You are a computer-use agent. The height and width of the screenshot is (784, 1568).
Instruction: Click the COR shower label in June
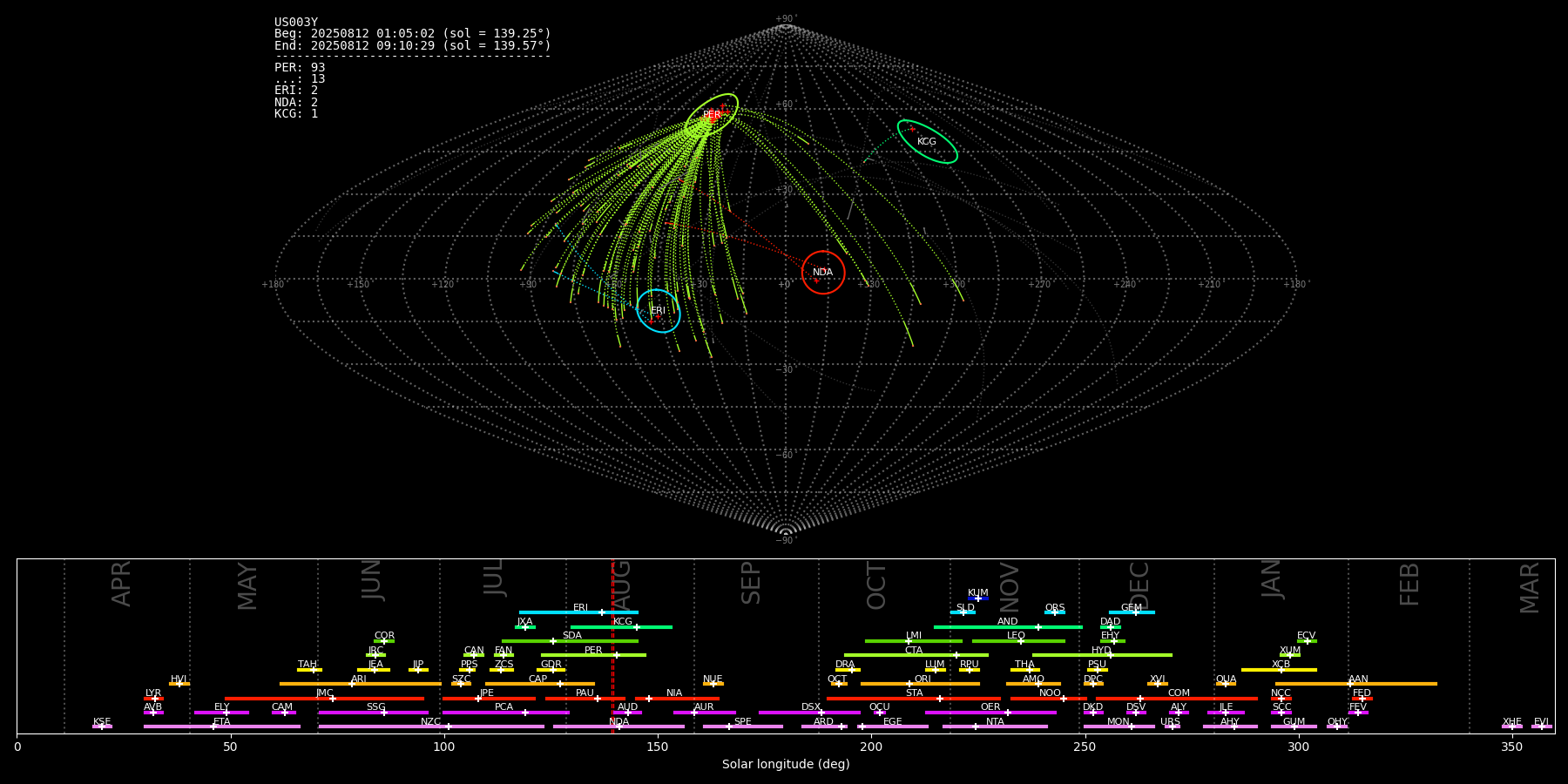click(x=384, y=636)
